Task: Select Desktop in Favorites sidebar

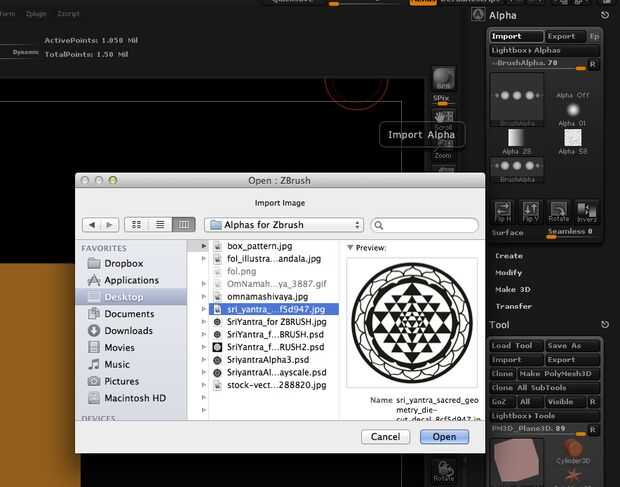Action: (131, 297)
